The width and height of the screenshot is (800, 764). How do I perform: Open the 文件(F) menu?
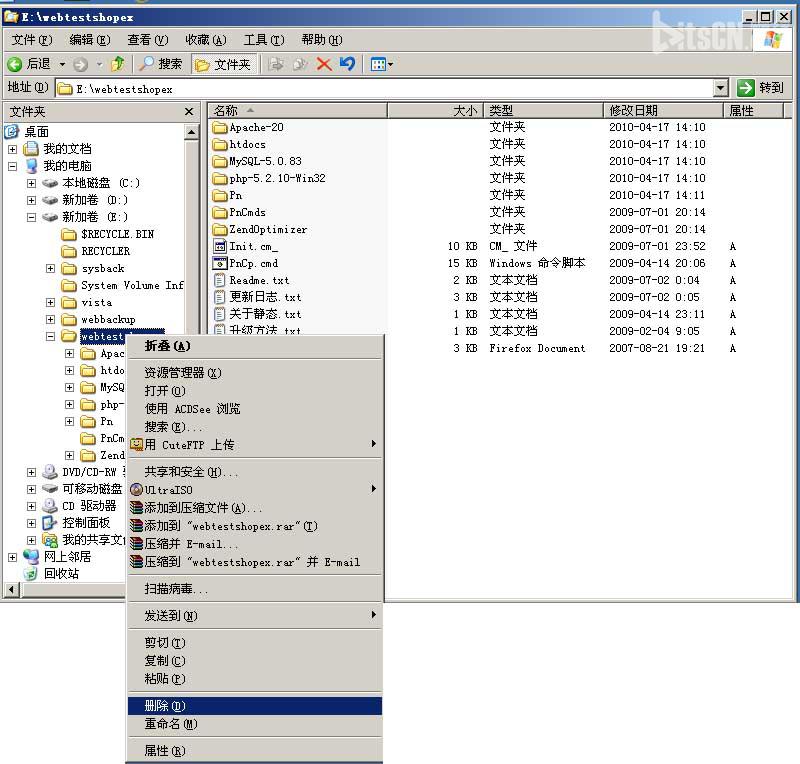point(32,40)
